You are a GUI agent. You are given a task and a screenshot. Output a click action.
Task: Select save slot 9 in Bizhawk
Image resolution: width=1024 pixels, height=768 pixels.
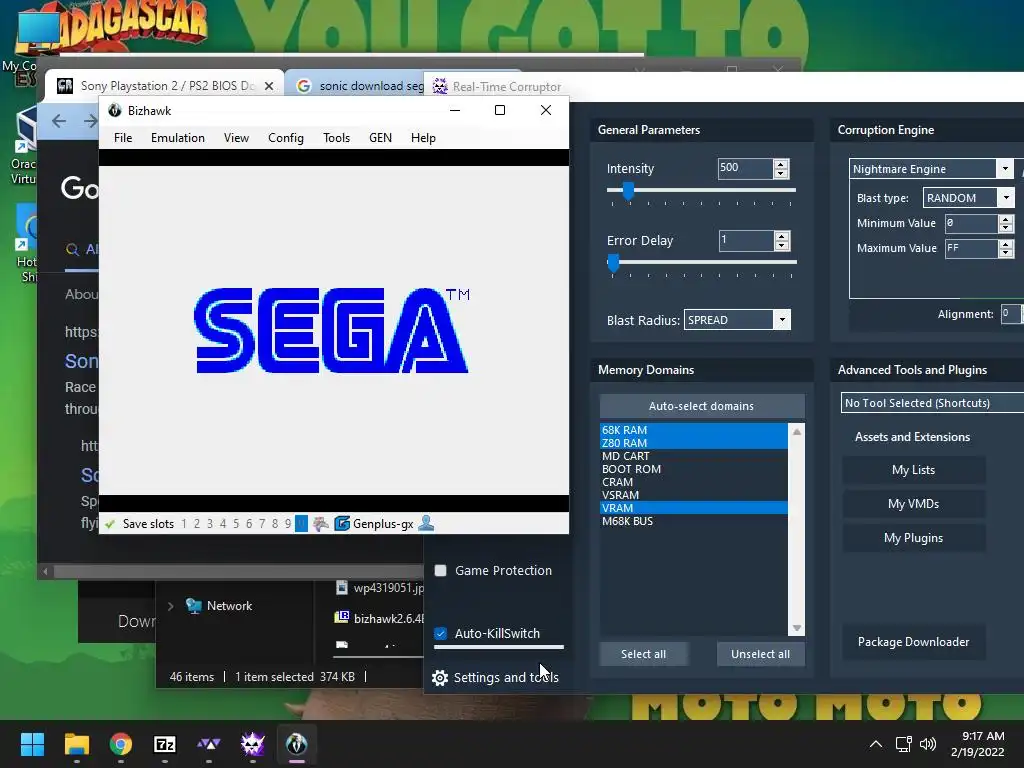288,524
